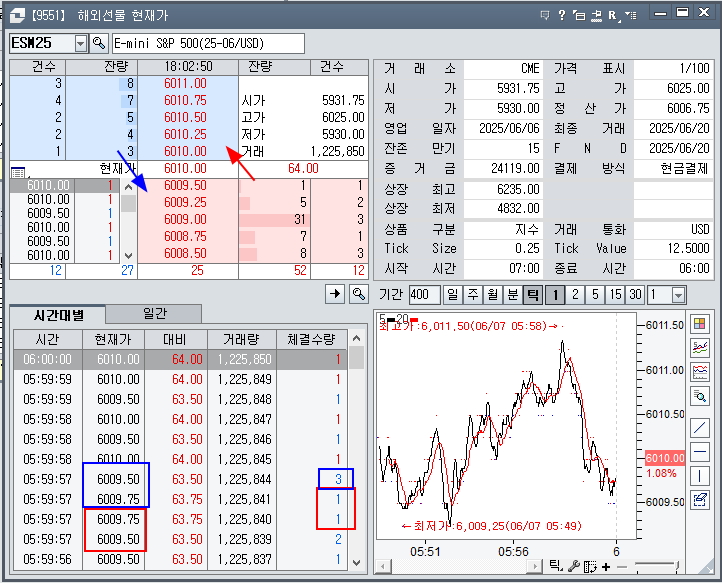722x583 pixels.
Task: Click the right arrow button above the chart
Action: [337, 294]
